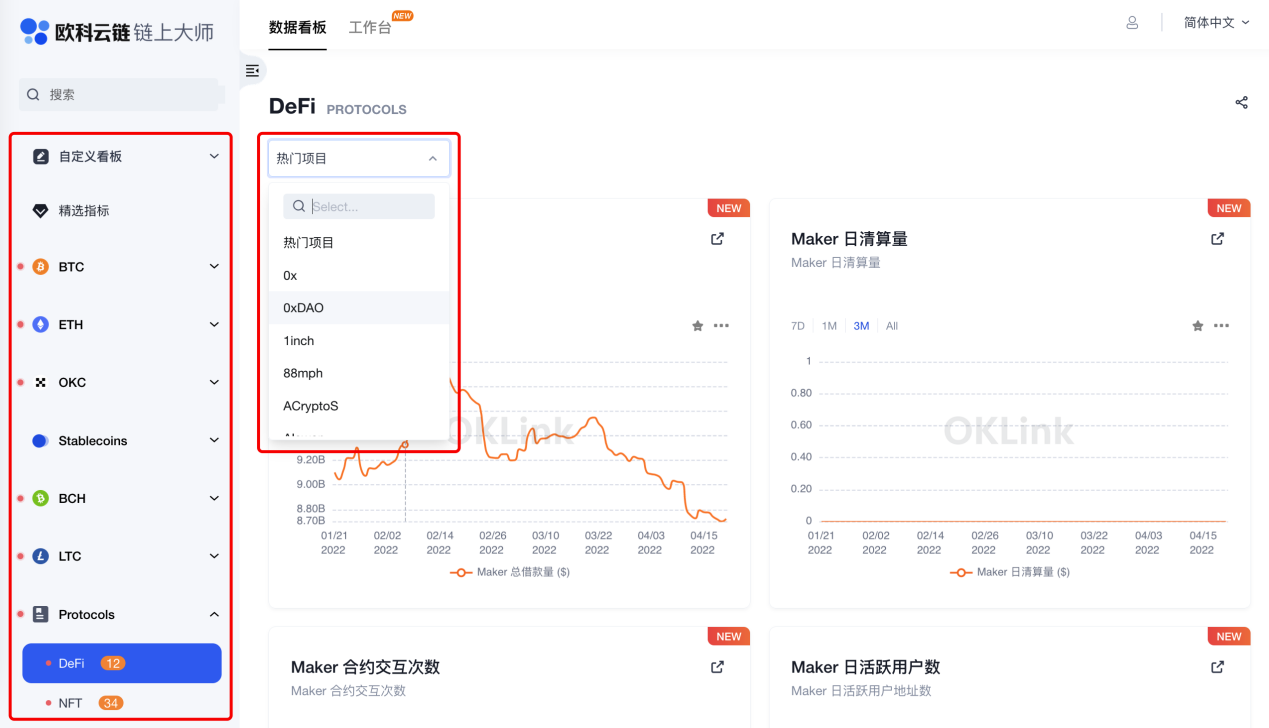Open the 简体中文 language dropdown
This screenshot has height=728, width=1269.
point(1217,23)
